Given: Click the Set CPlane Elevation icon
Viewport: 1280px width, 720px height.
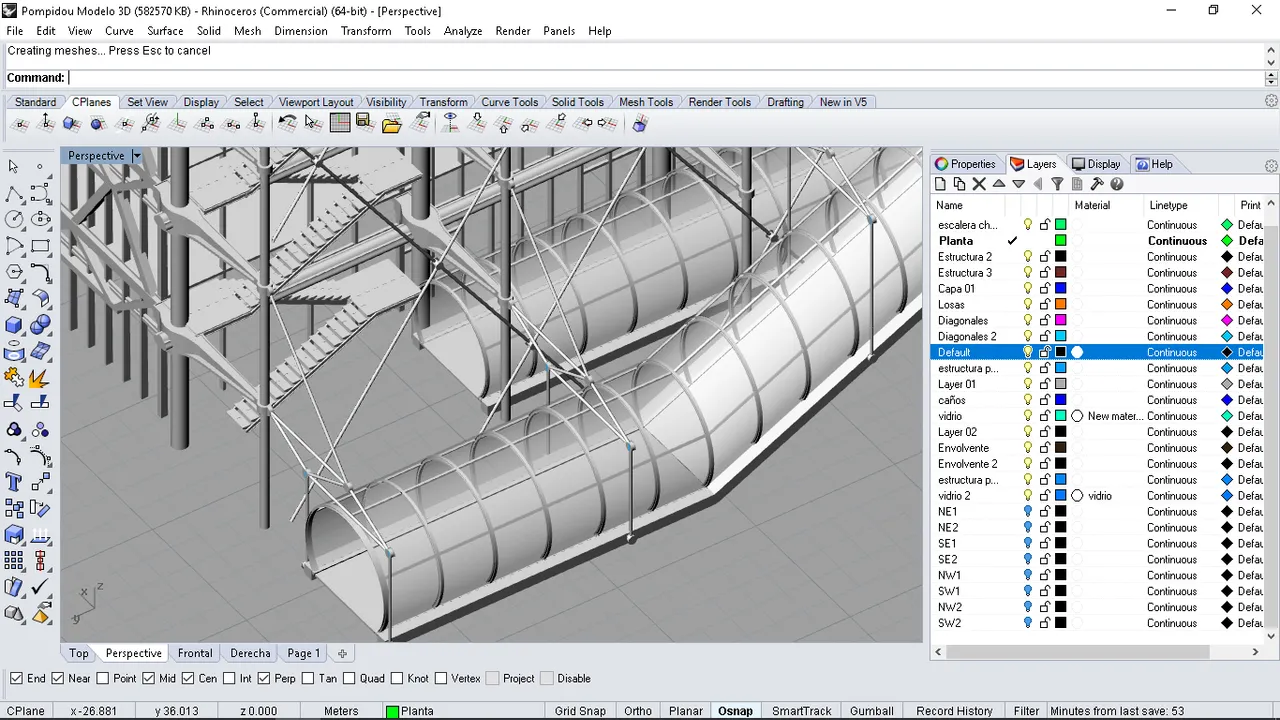Looking at the screenshot, I should click(x=46, y=123).
